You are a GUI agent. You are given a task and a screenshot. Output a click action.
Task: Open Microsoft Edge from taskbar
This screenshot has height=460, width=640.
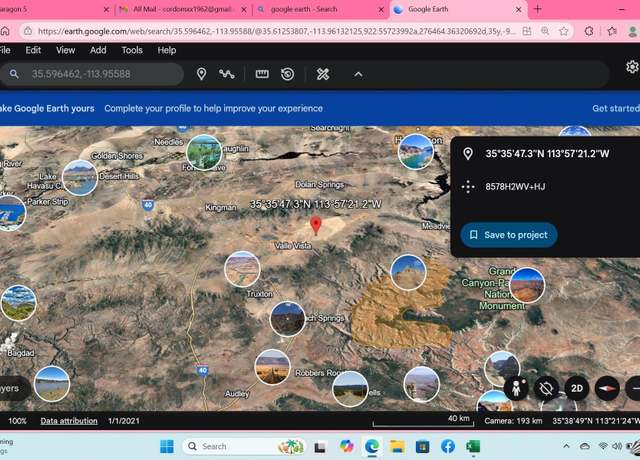point(372,446)
